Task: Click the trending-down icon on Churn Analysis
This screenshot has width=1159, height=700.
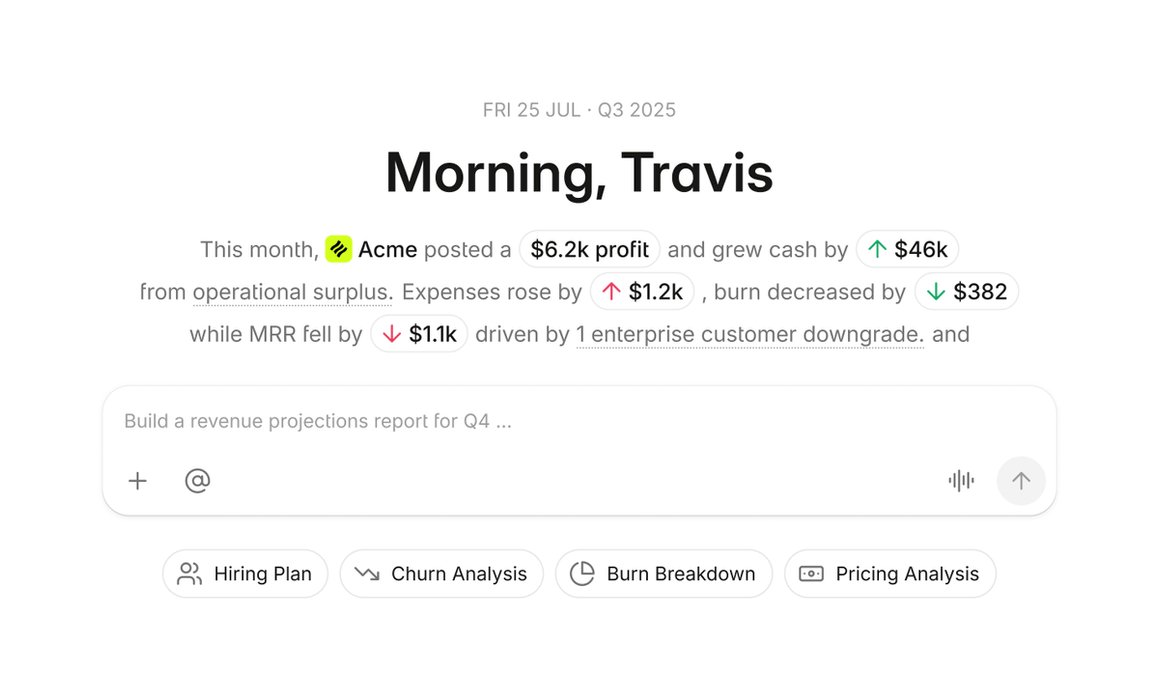Action: pos(367,574)
